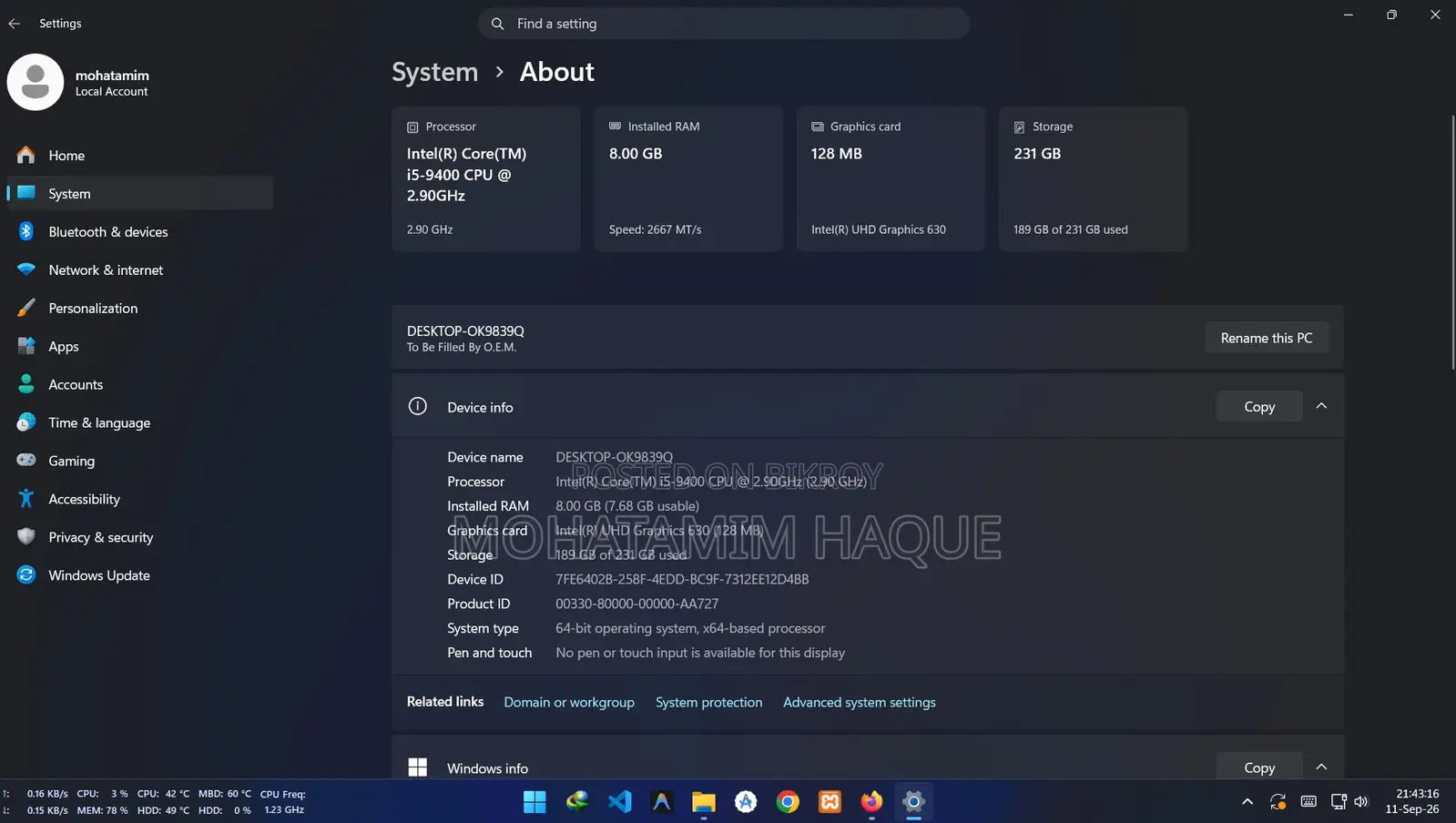Click the search magnifier icon
This screenshot has height=823, width=1456.
[497, 24]
